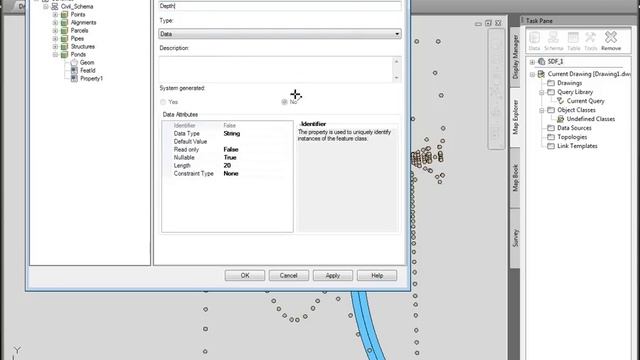
Task: Expand the Alignments tree node
Action: point(55,22)
